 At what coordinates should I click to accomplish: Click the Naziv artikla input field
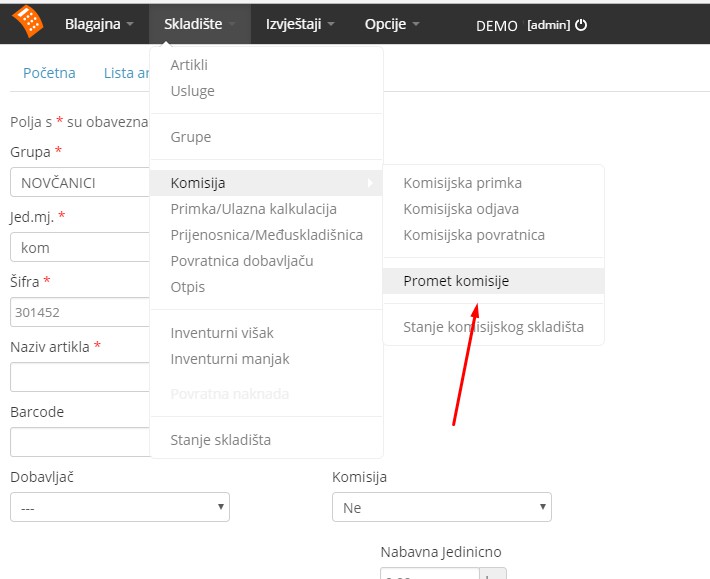80,377
